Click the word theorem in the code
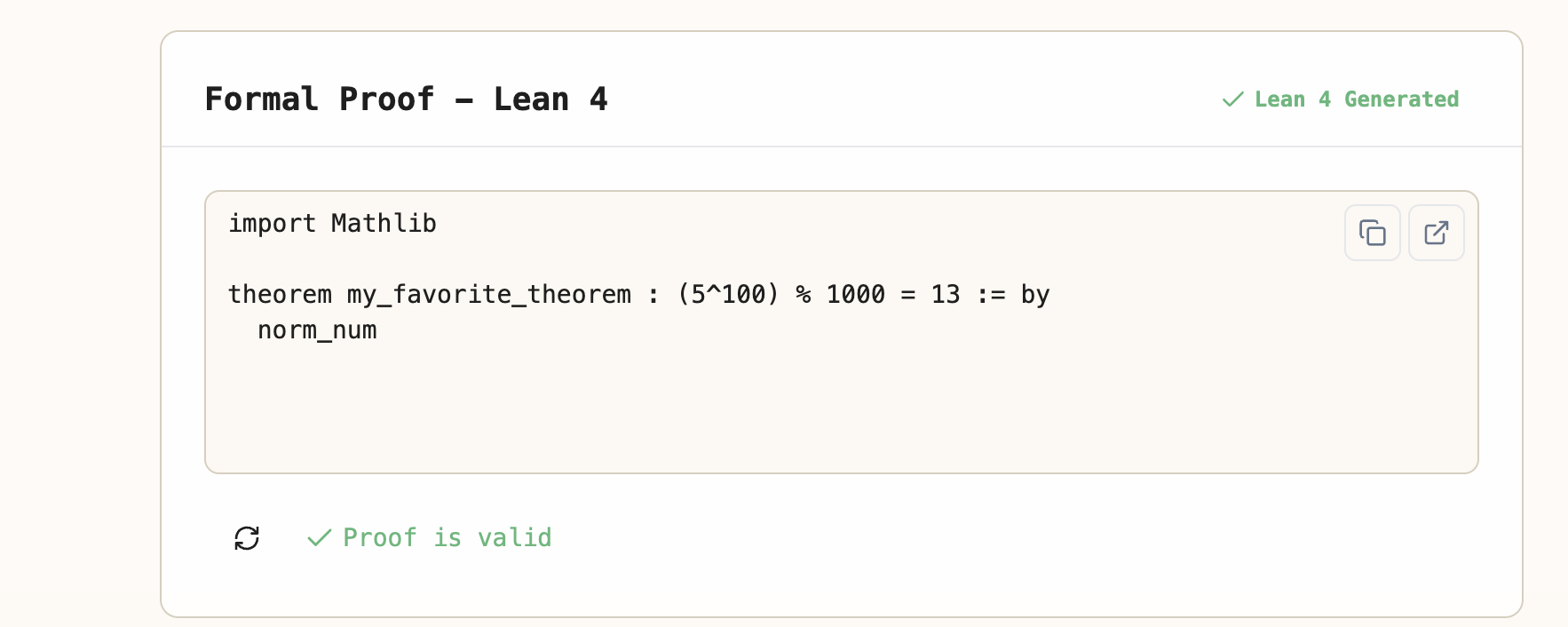 [x=280, y=294]
